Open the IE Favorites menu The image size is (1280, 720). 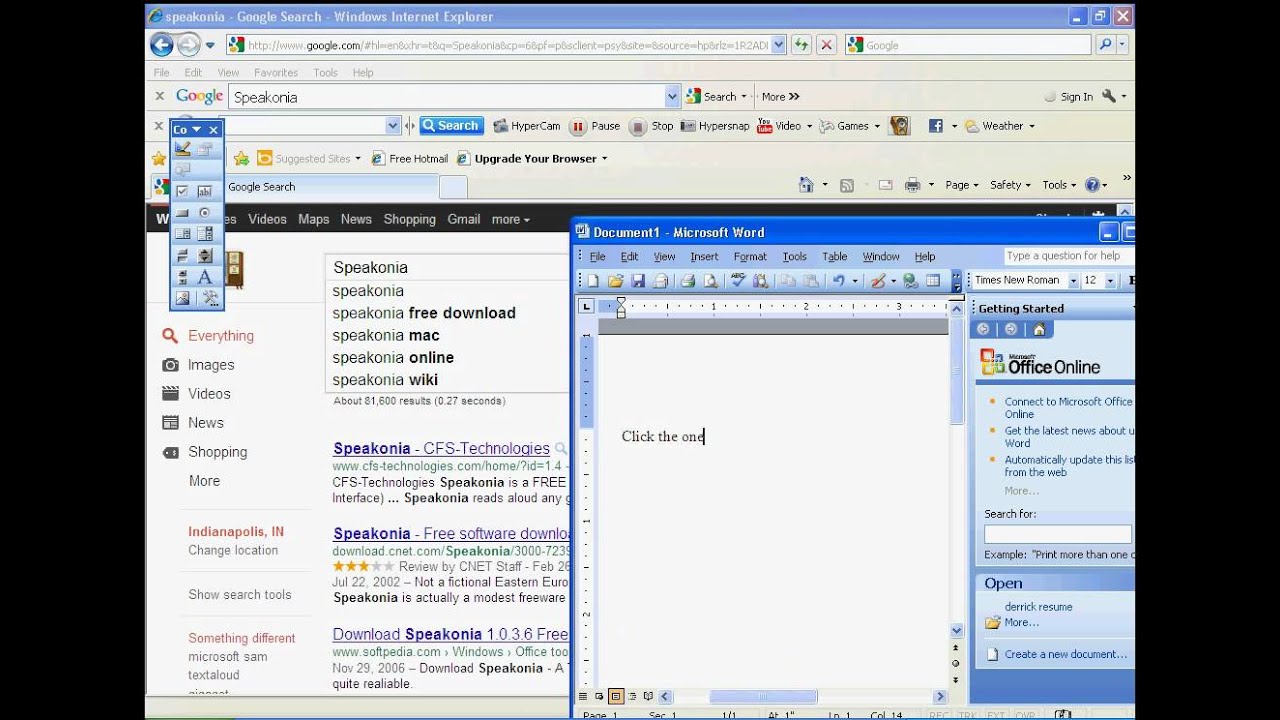pyautogui.click(x=276, y=73)
